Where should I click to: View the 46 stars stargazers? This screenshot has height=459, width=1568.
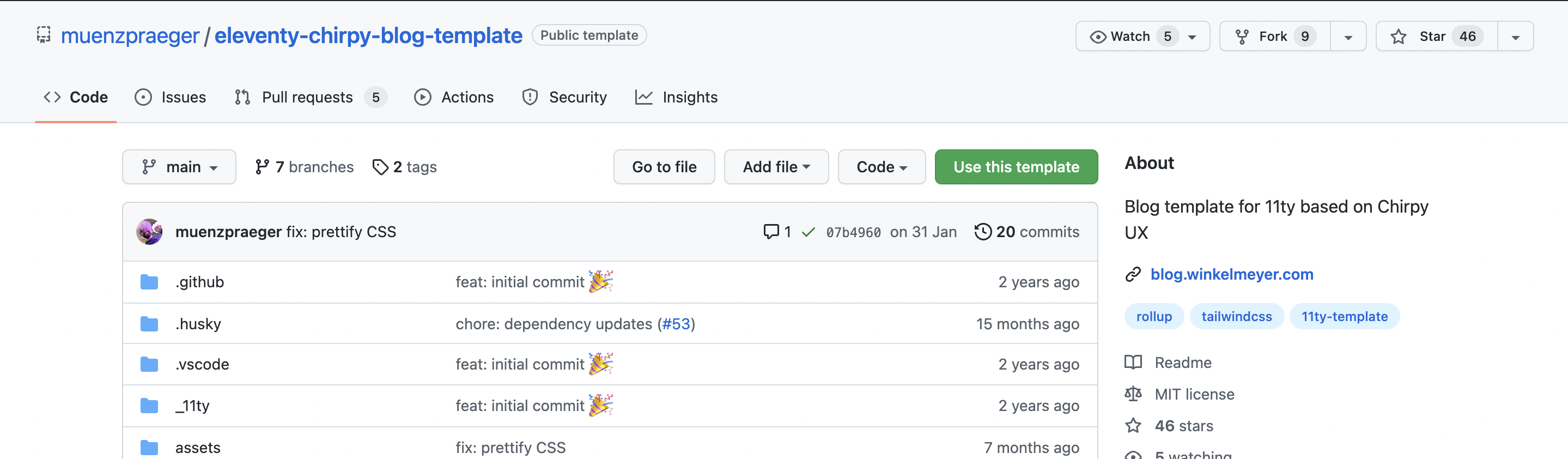point(1184,426)
